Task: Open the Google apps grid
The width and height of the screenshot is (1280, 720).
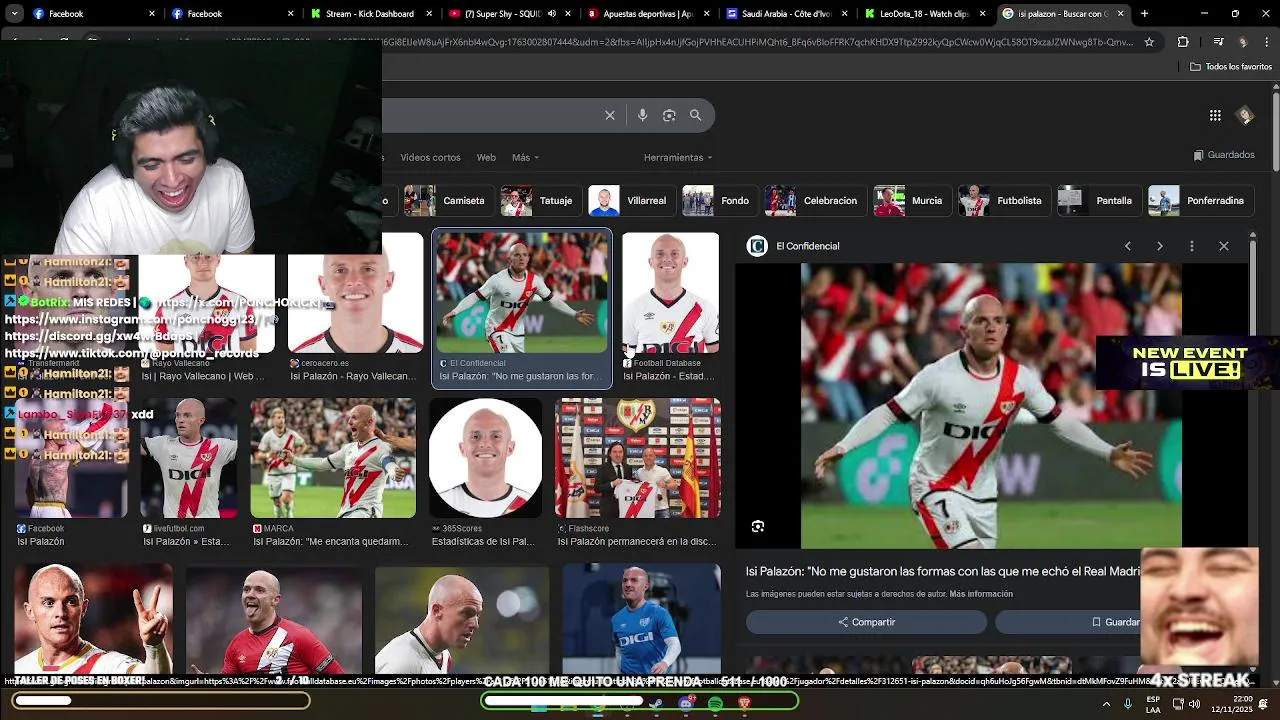Action: click(x=1215, y=115)
